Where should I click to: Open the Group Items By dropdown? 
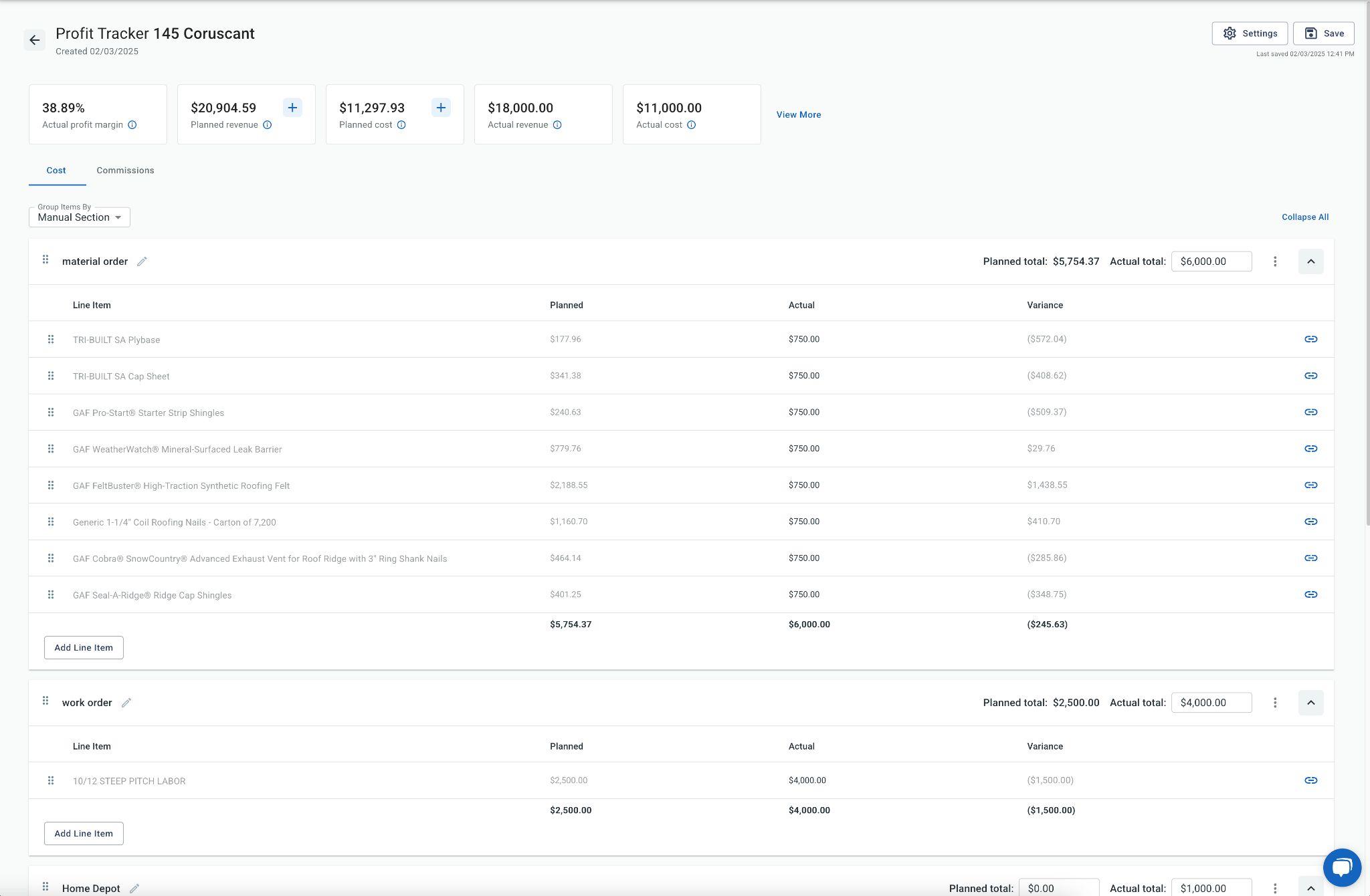tap(80, 217)
